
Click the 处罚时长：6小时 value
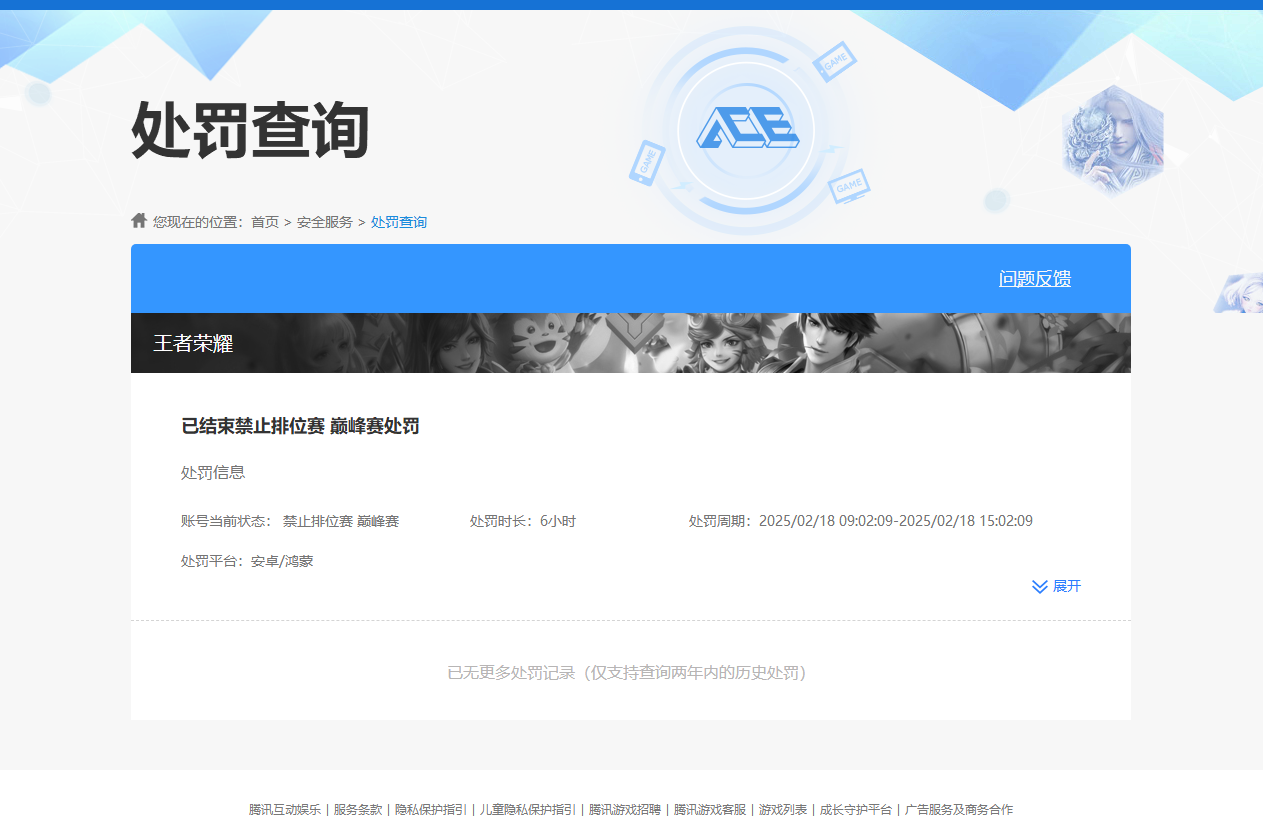coord(523,521)
